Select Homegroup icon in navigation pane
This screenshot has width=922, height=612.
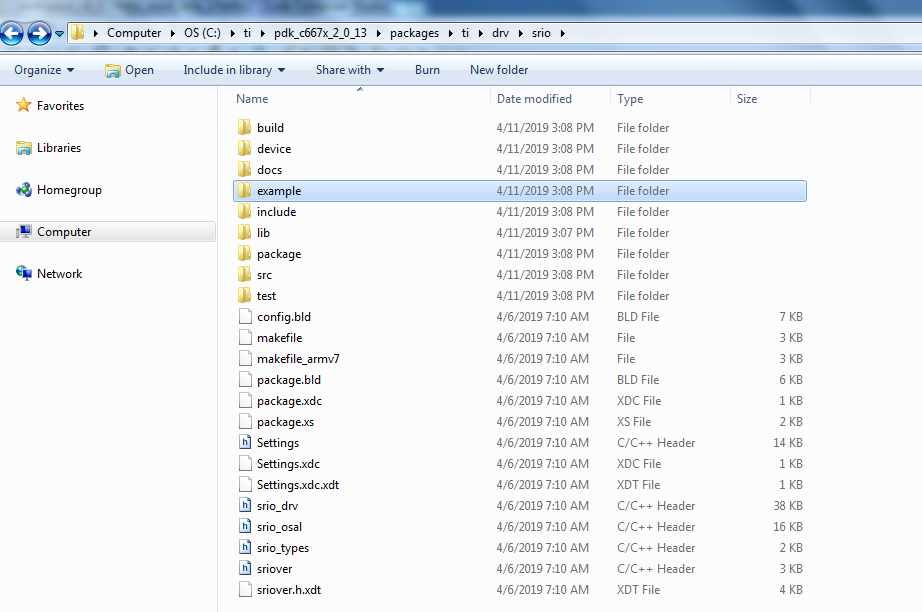click(x=24, y=190)
